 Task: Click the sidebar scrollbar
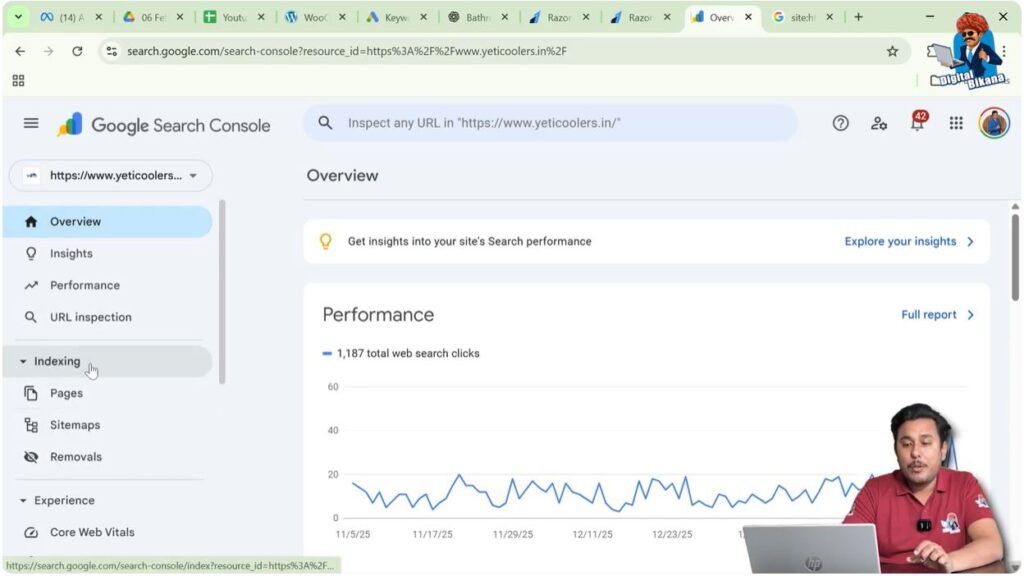(222, 291)
